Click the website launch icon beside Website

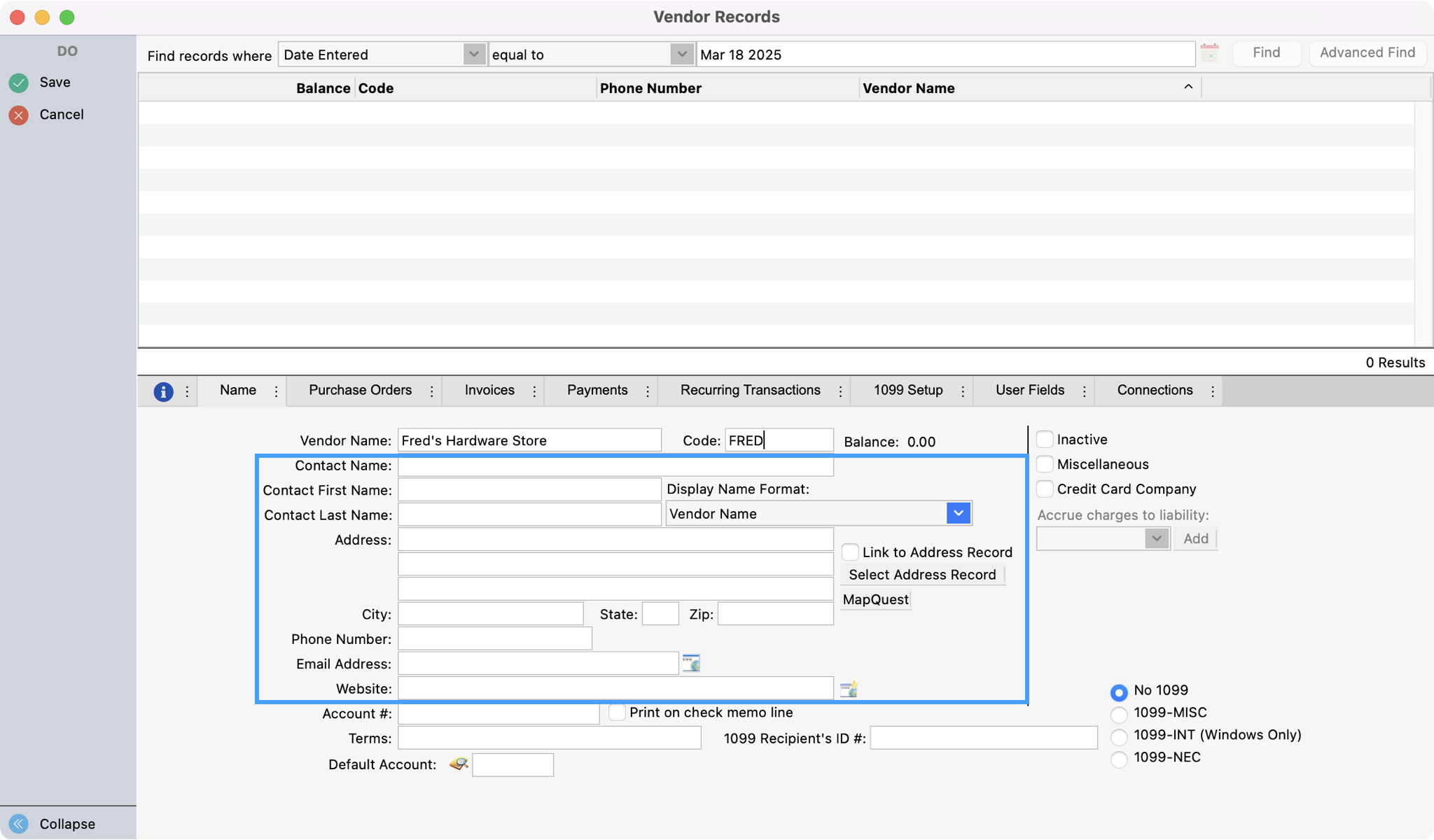(x=849, y=689)
